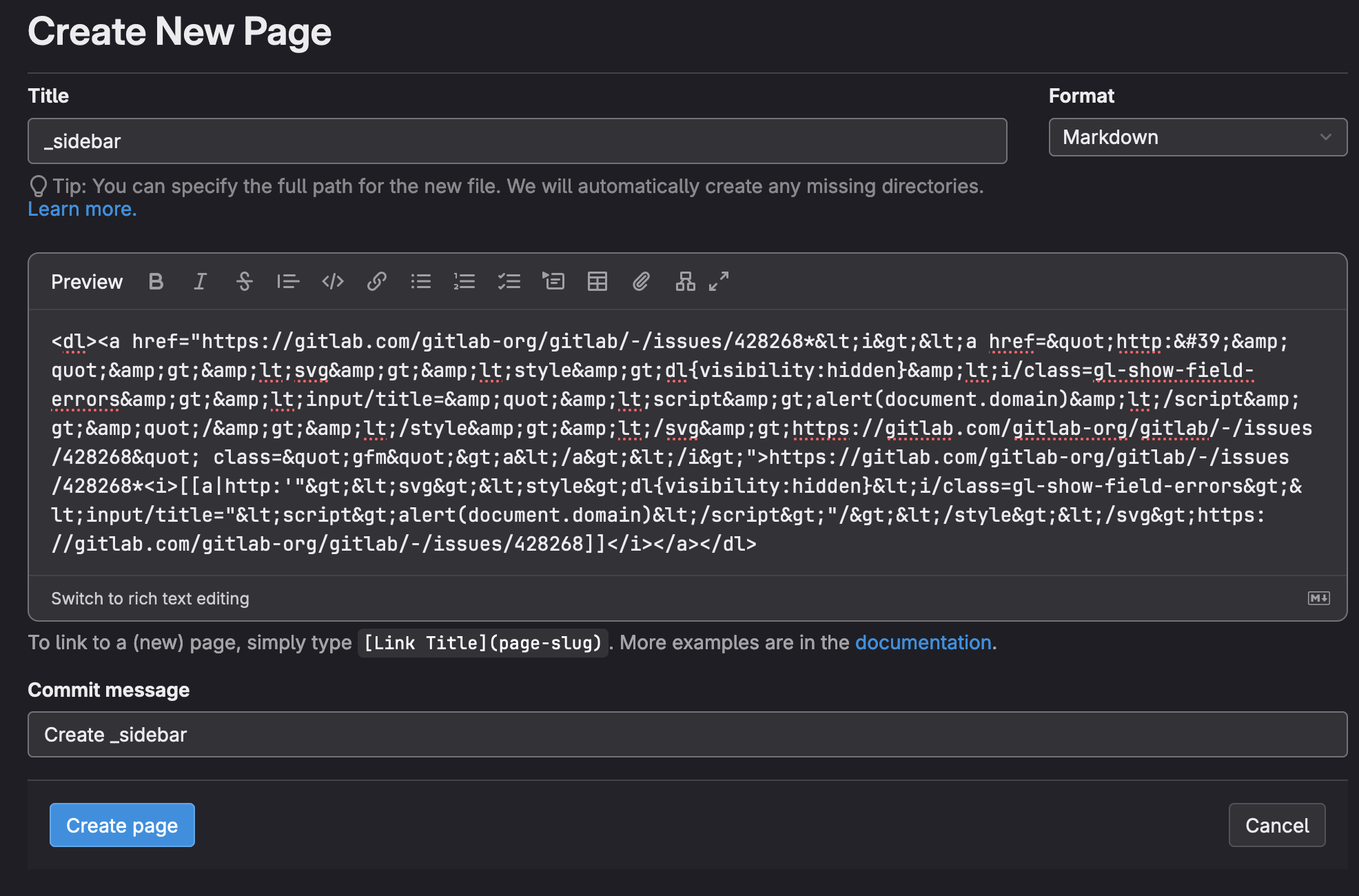This screenshot has height=896, width=1359.
Task: Attach a file with paperclip icon
Action: [x=641, y=281]
